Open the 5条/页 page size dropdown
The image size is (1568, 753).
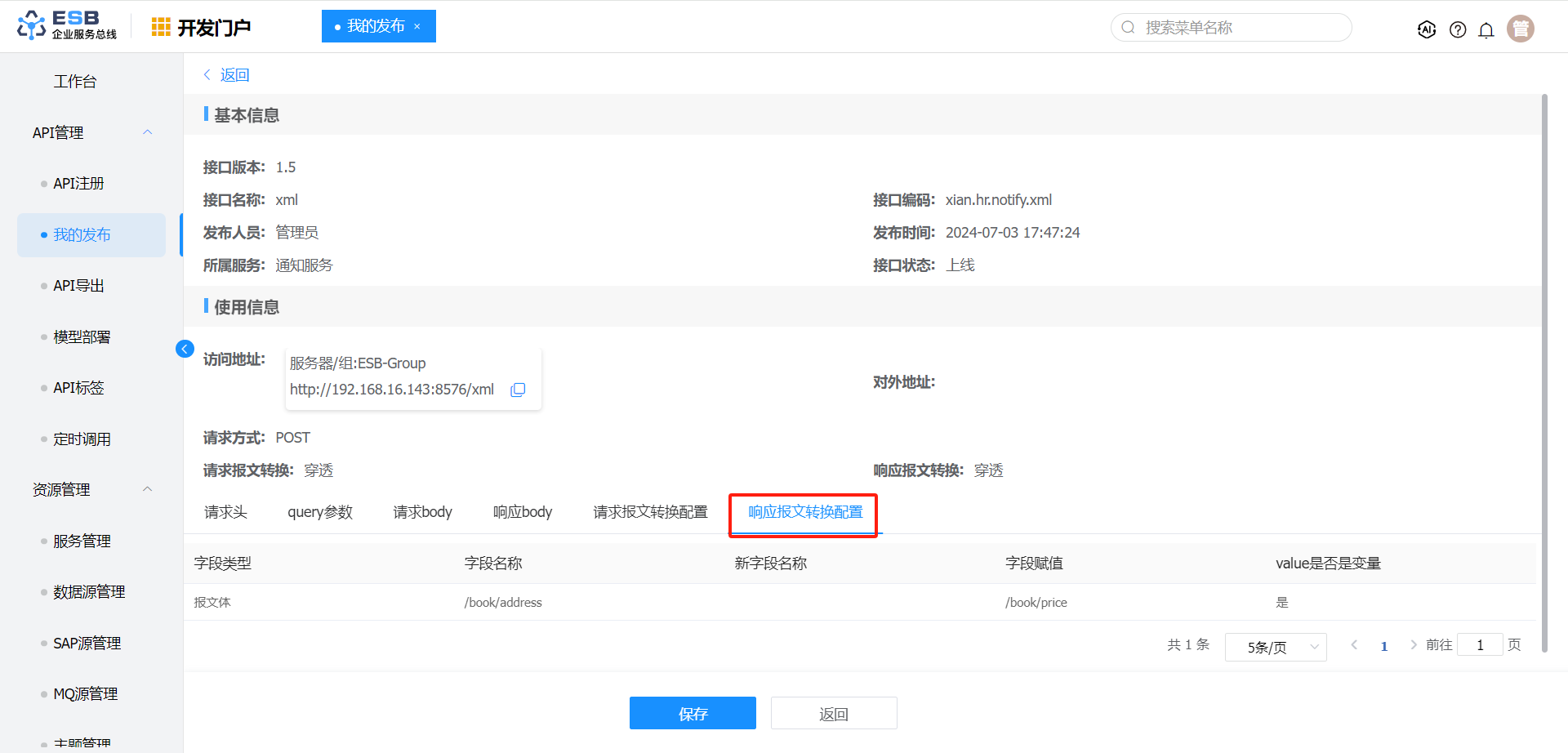click(1275, 647)
